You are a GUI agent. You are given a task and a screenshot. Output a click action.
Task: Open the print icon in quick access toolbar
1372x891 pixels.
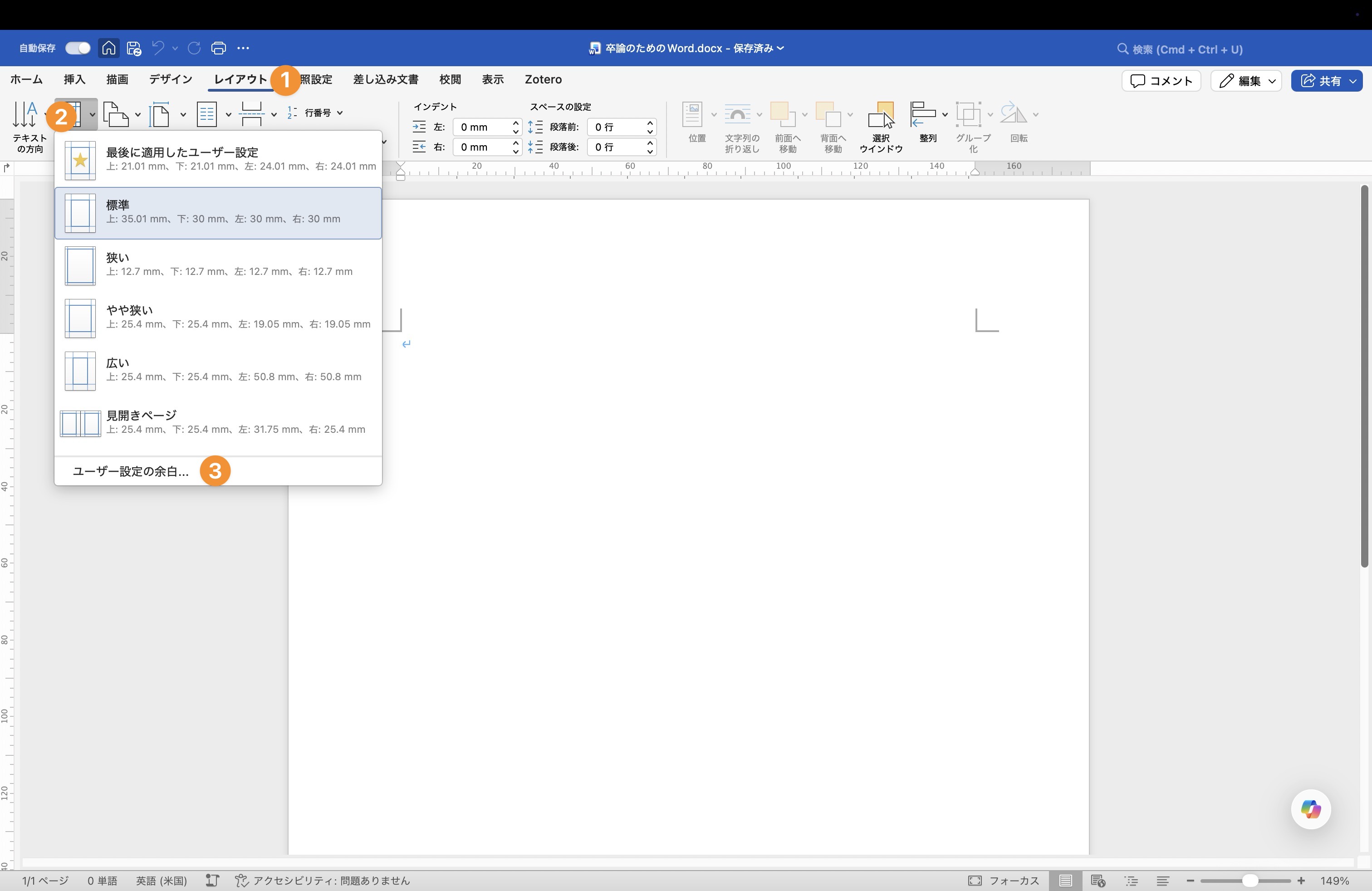(x=219, y=49)
